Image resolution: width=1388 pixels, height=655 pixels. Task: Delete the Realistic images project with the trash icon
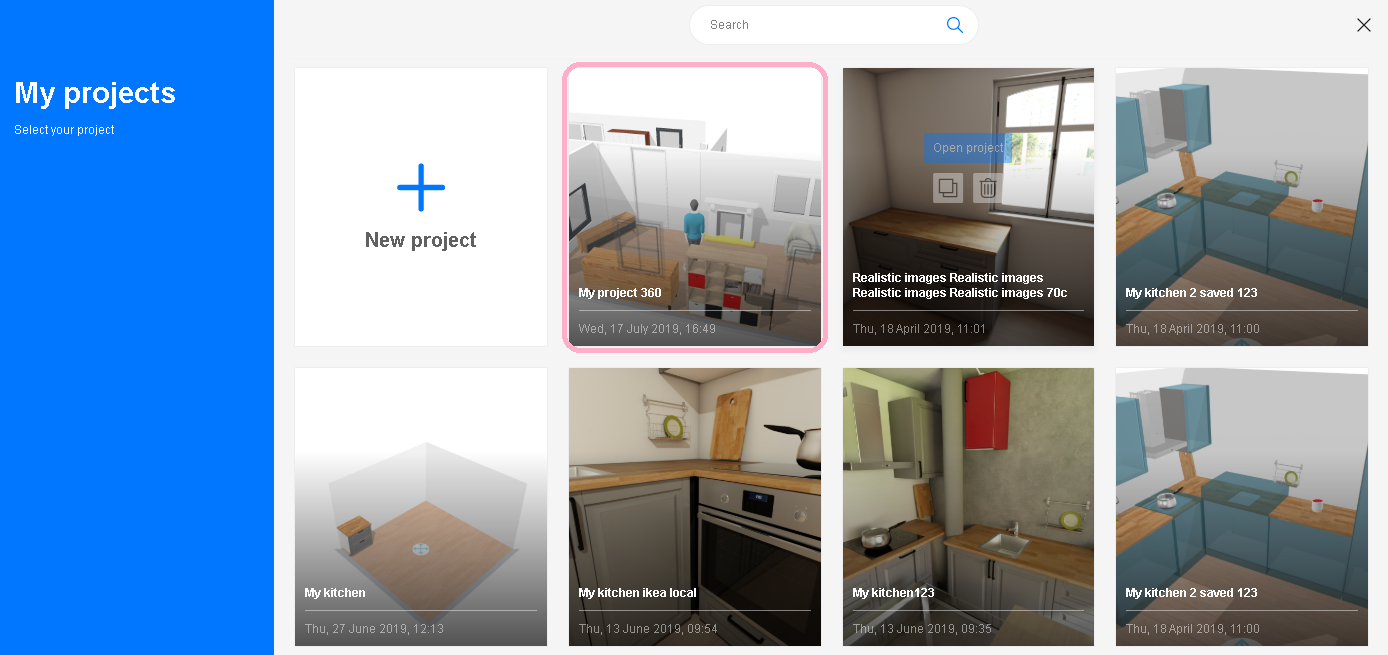pyautogui.click(x=987, y=187)
